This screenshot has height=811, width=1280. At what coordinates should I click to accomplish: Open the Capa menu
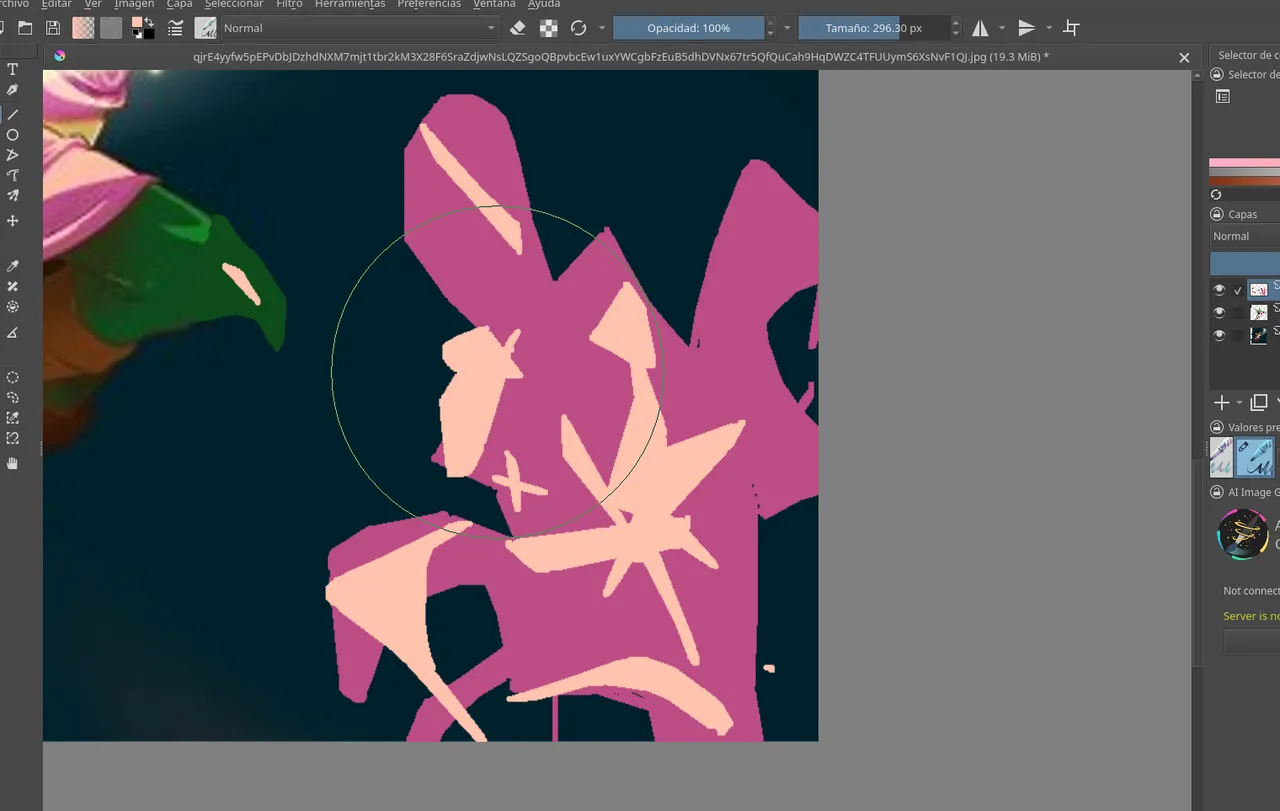pos(179,4)
